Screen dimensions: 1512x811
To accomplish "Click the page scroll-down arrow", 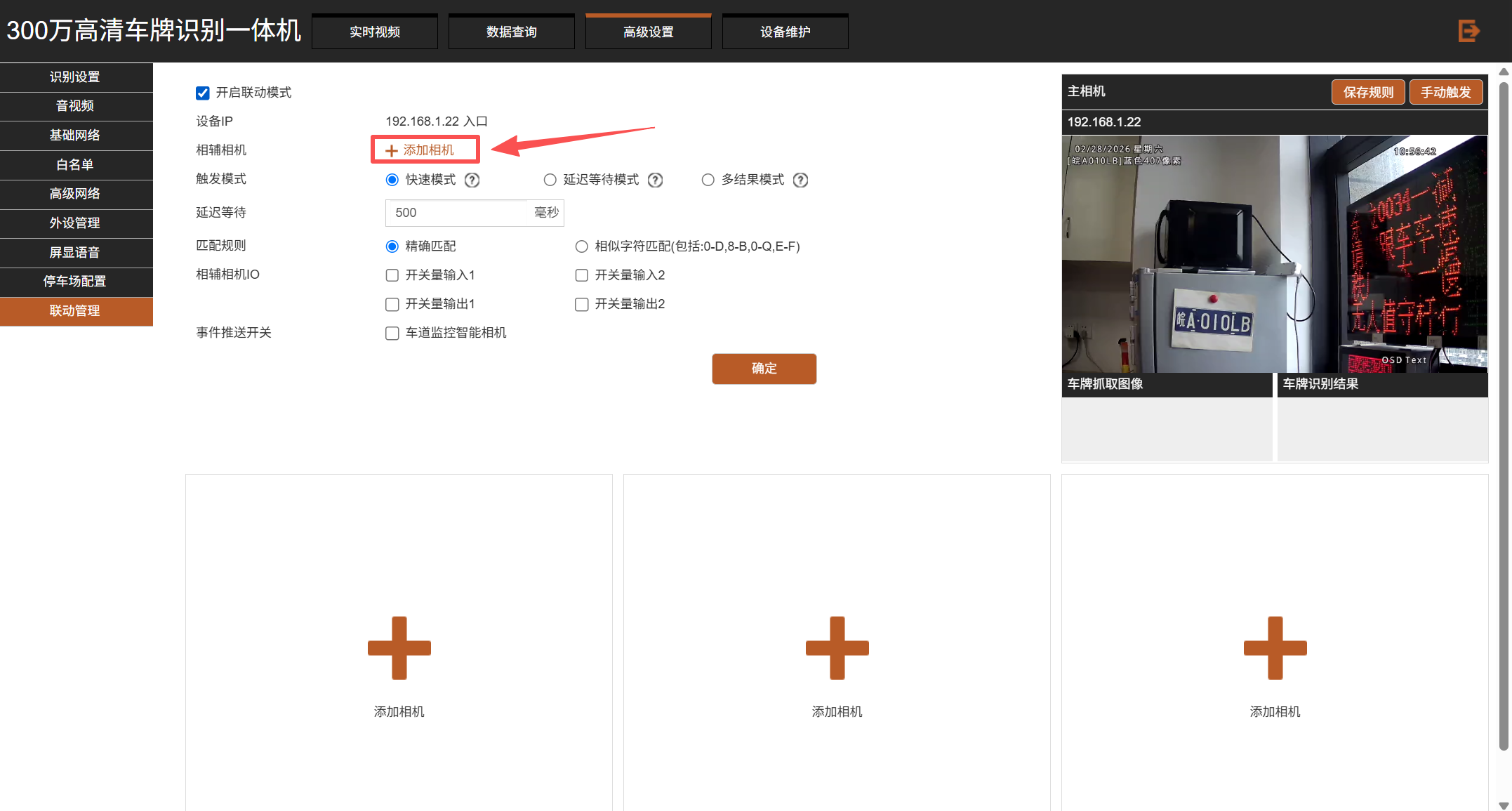I will coord(1504,805).
